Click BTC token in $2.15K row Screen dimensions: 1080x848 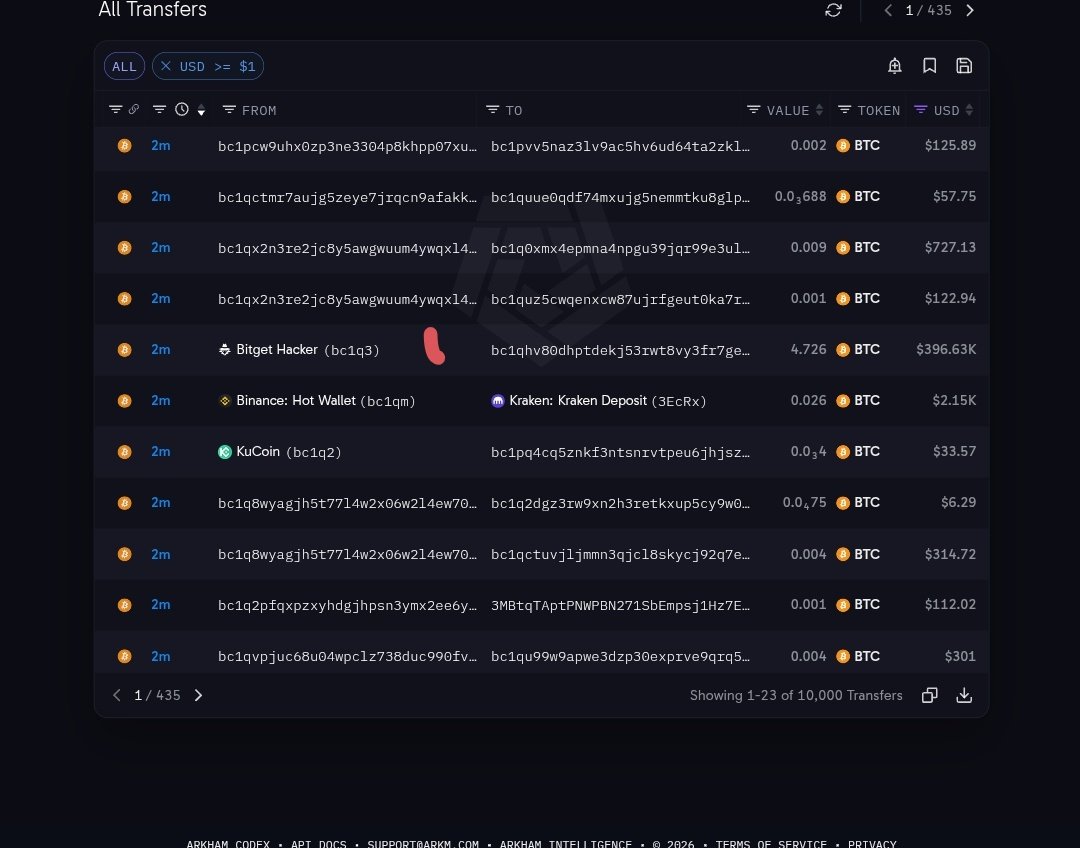pyautogui.click(x=858, y=401)
